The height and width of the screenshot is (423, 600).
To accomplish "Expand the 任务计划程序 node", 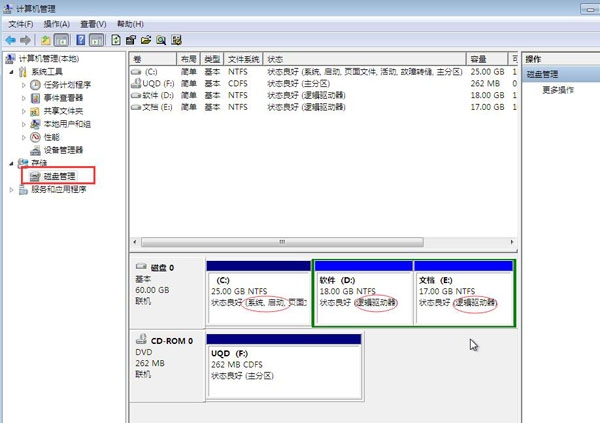I will [24, 85].
